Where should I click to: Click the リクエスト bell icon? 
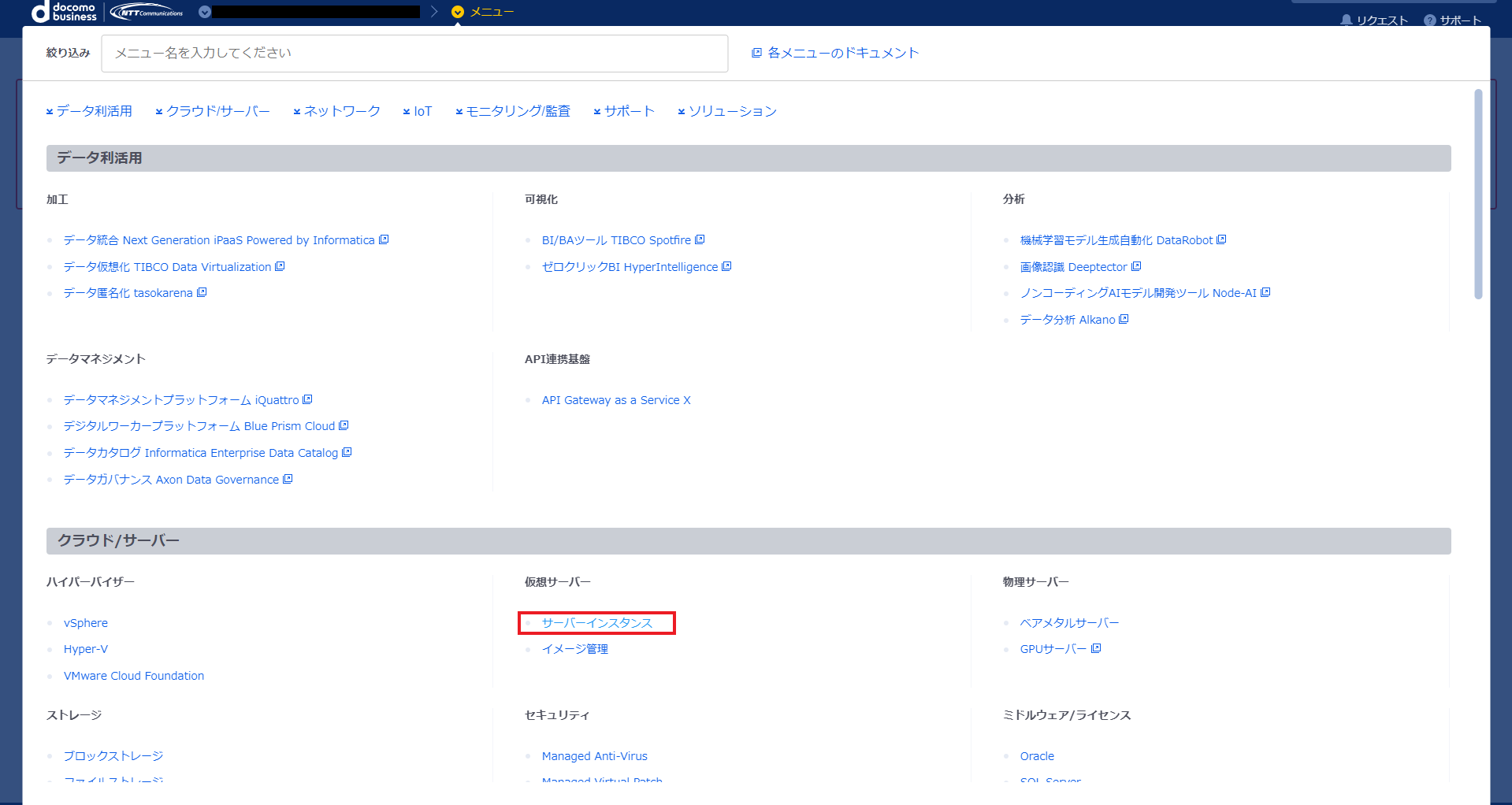[x=1347, y=20]
